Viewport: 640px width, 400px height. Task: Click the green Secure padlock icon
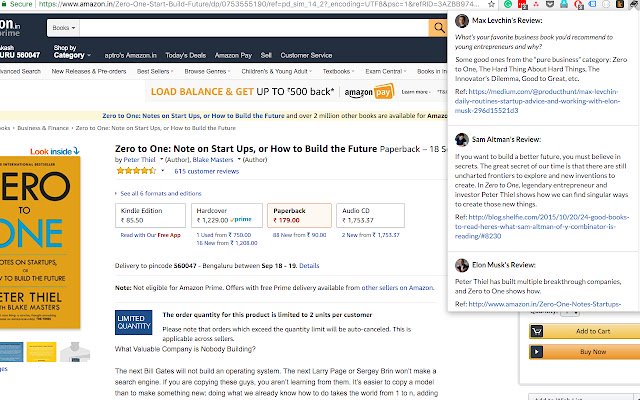coord(4,6)
